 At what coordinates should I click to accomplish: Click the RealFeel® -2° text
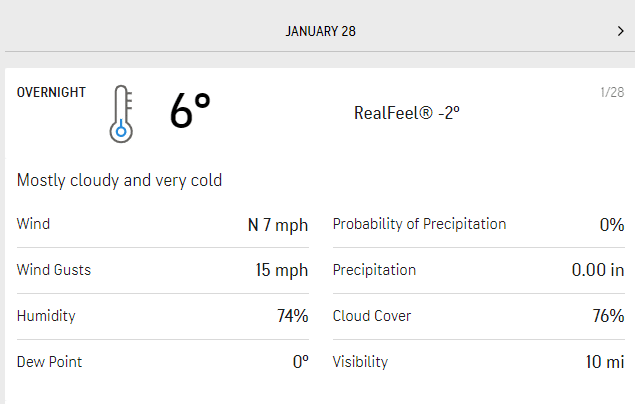(407, 112)
